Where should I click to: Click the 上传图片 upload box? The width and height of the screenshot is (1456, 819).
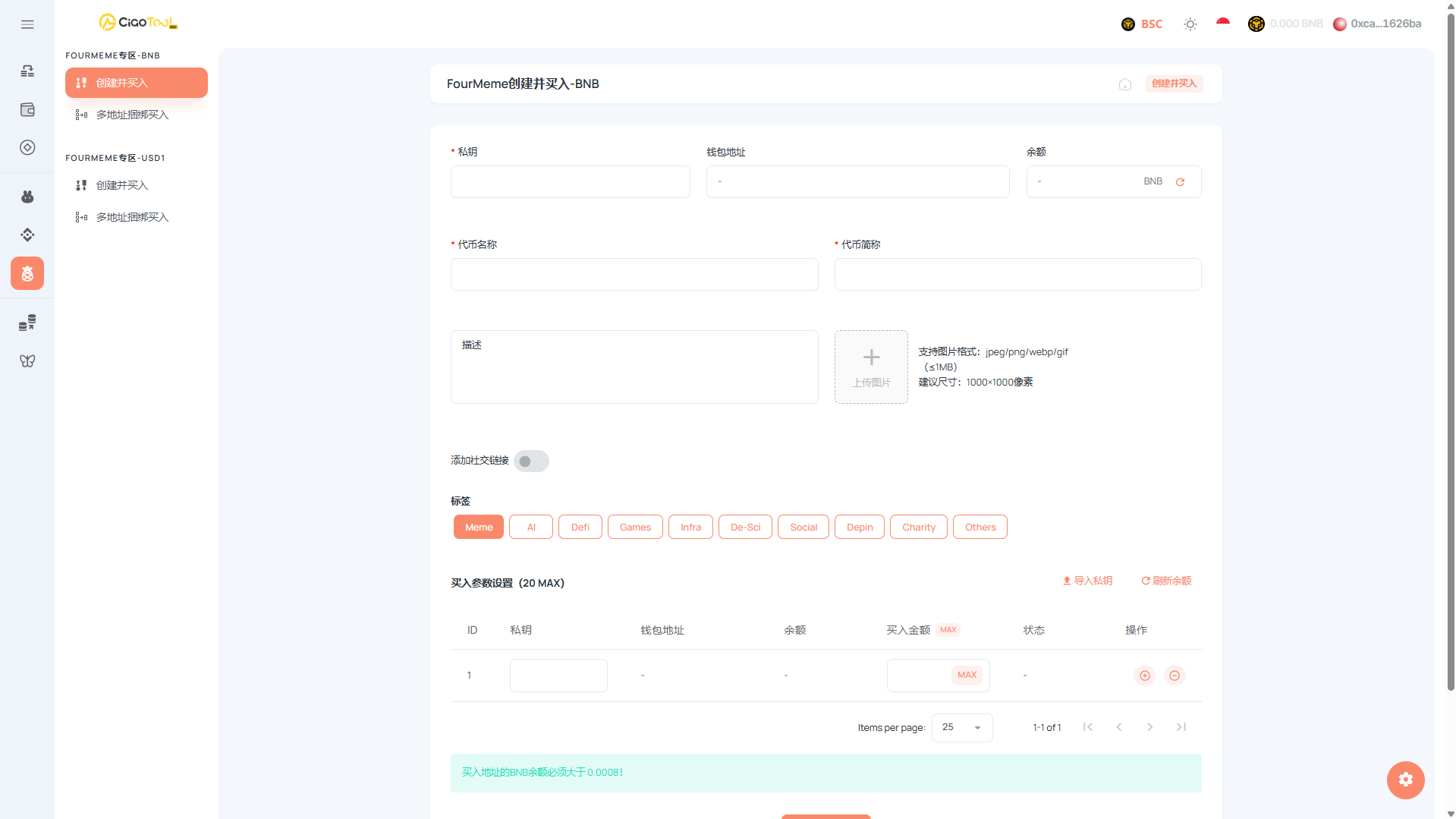pyautogui.click(x=871, y=367)
